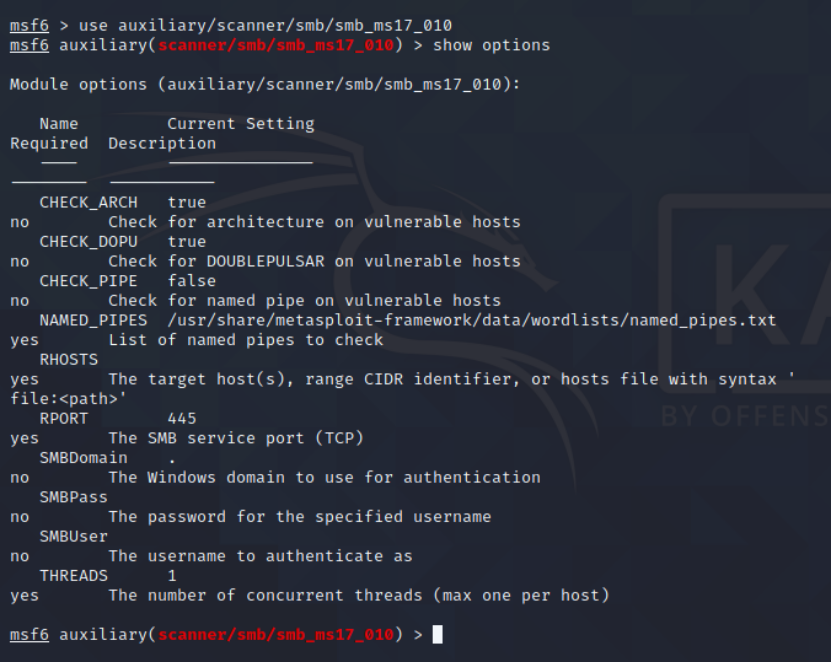Click the CHECK_PIPE false value
This screenshot has height=663, width=831.
[x=192, y=281]
